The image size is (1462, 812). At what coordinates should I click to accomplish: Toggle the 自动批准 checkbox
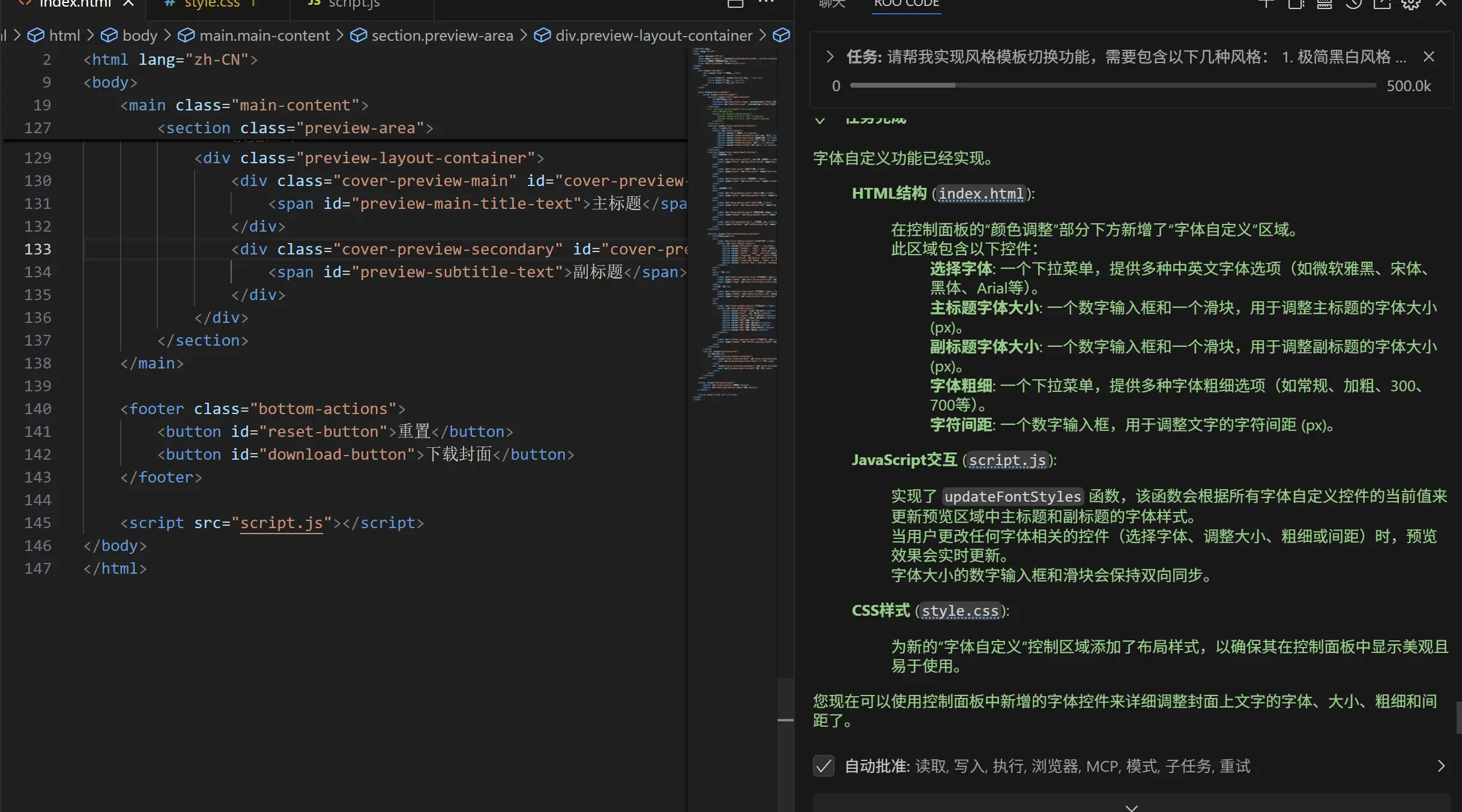click(x=824, y=766)
